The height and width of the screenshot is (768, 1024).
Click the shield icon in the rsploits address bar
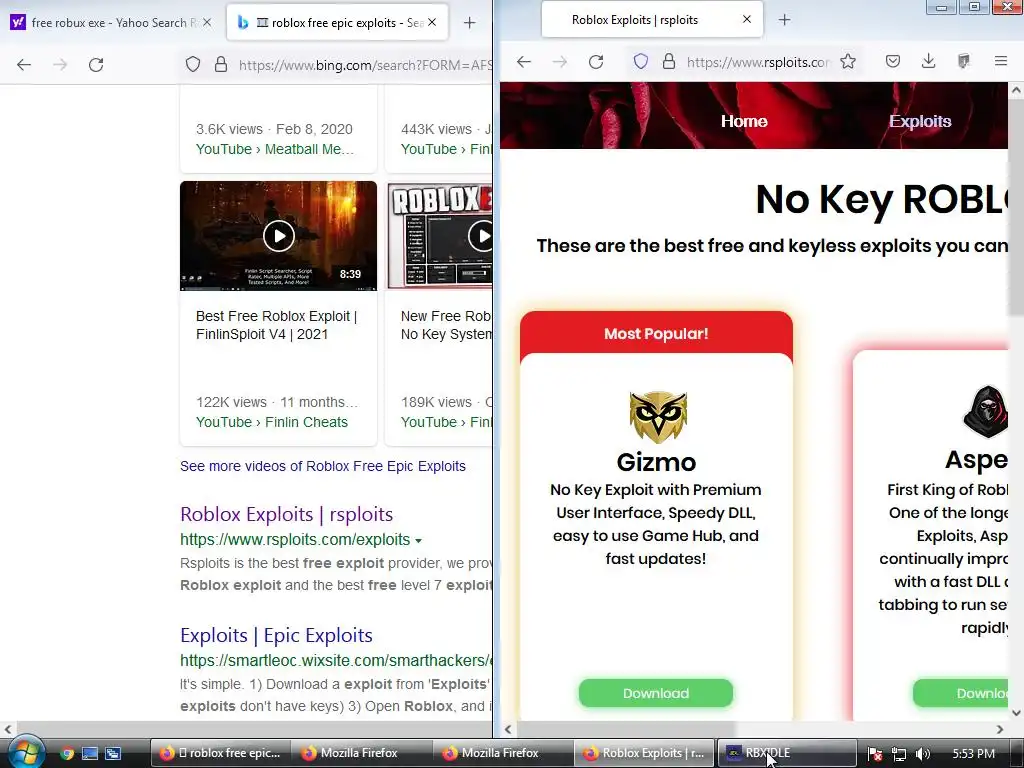641,61
